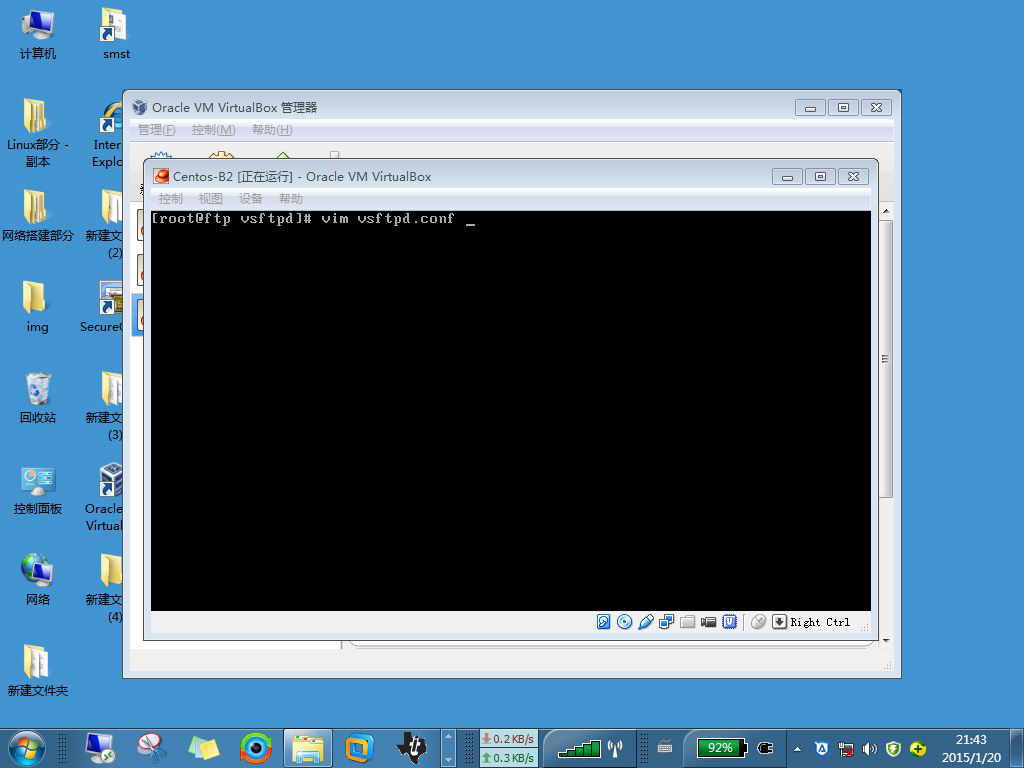The image size is (1024, 768).
Task: Click the video capture camera icon
Action: [709, 622]
